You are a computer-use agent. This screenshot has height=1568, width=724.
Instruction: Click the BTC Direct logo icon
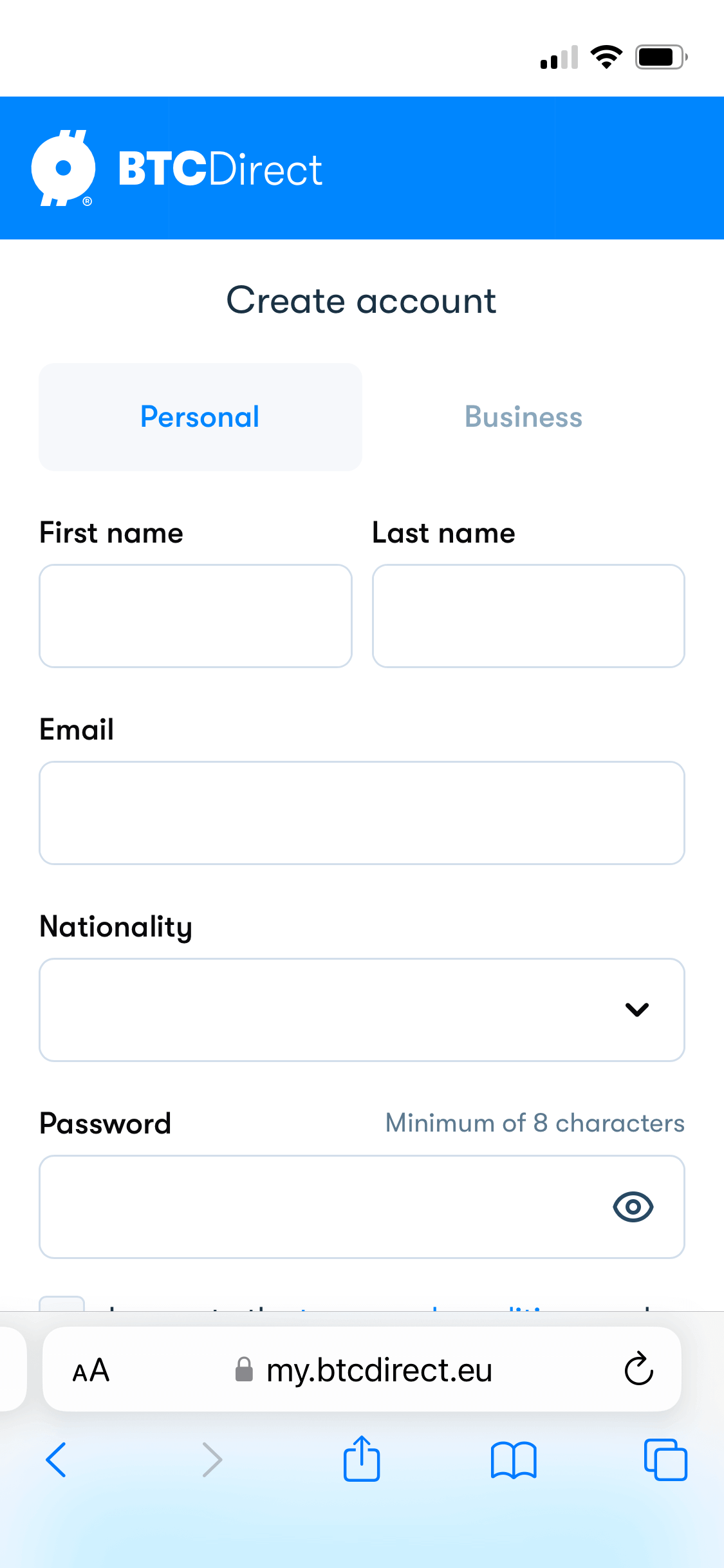63,168
